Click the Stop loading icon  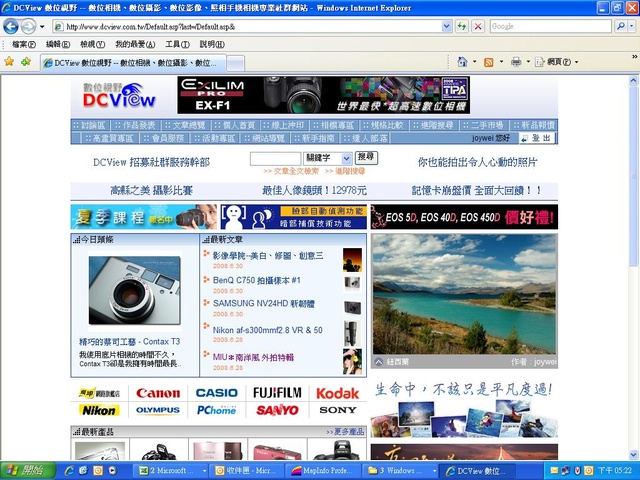pyautogui.click(x=478, y=27)
